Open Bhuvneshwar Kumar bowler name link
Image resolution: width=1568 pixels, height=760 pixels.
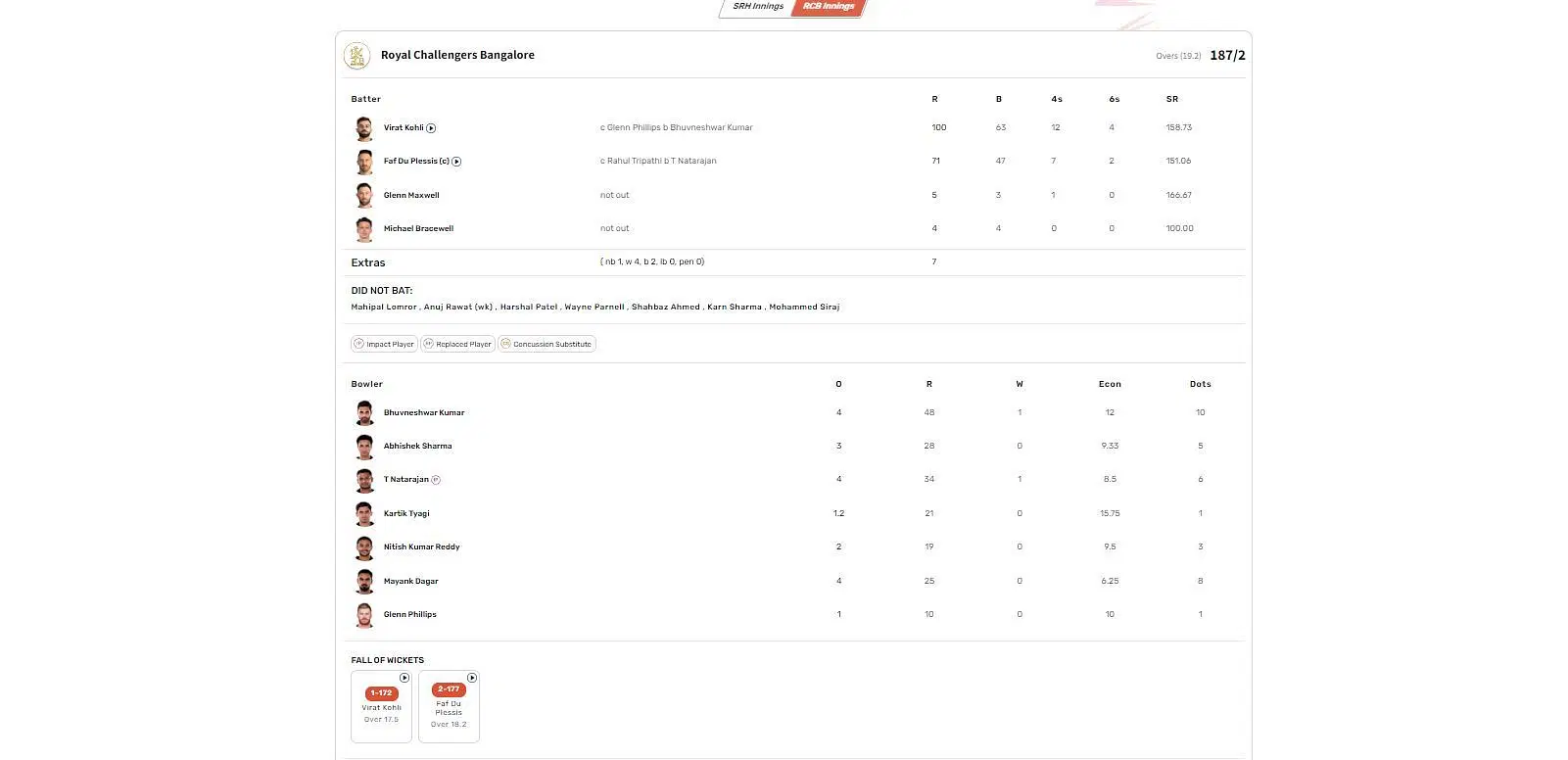[x=424, y=412]
